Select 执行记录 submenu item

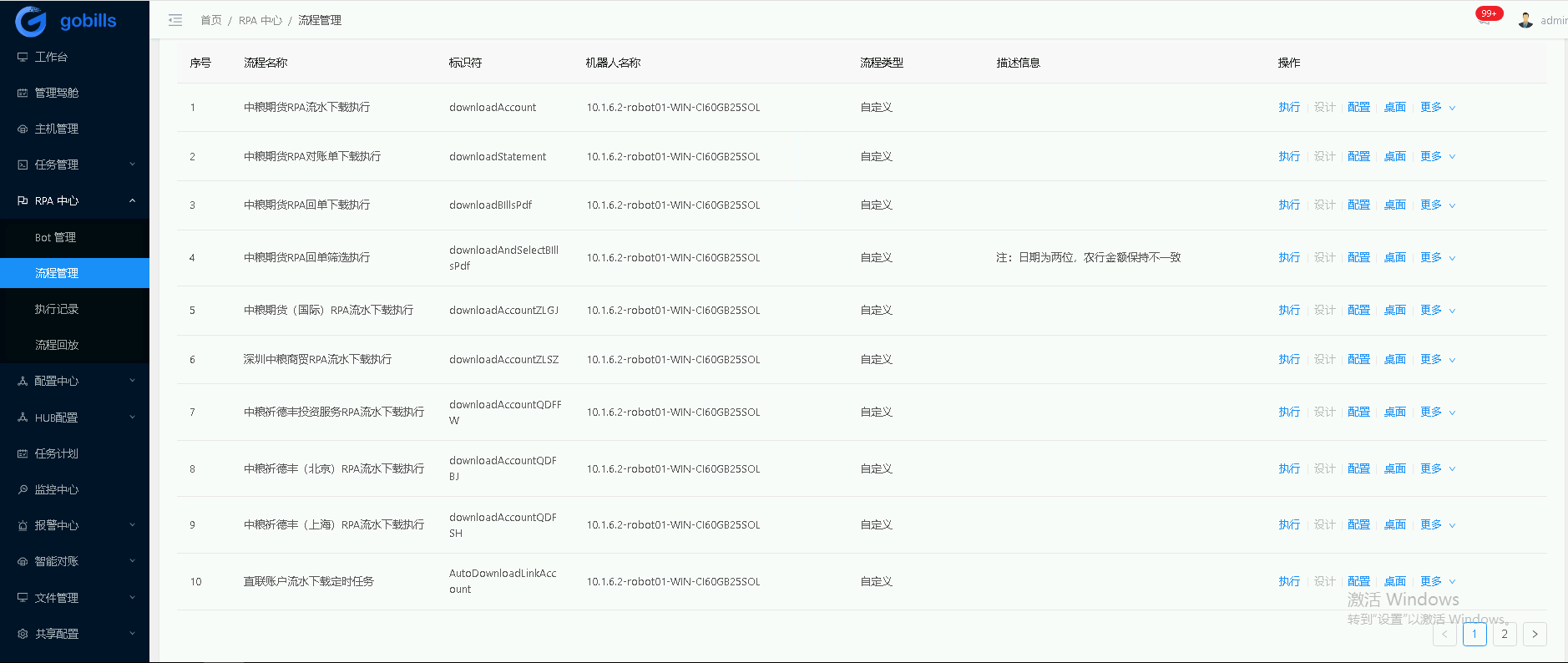[56, 309]
